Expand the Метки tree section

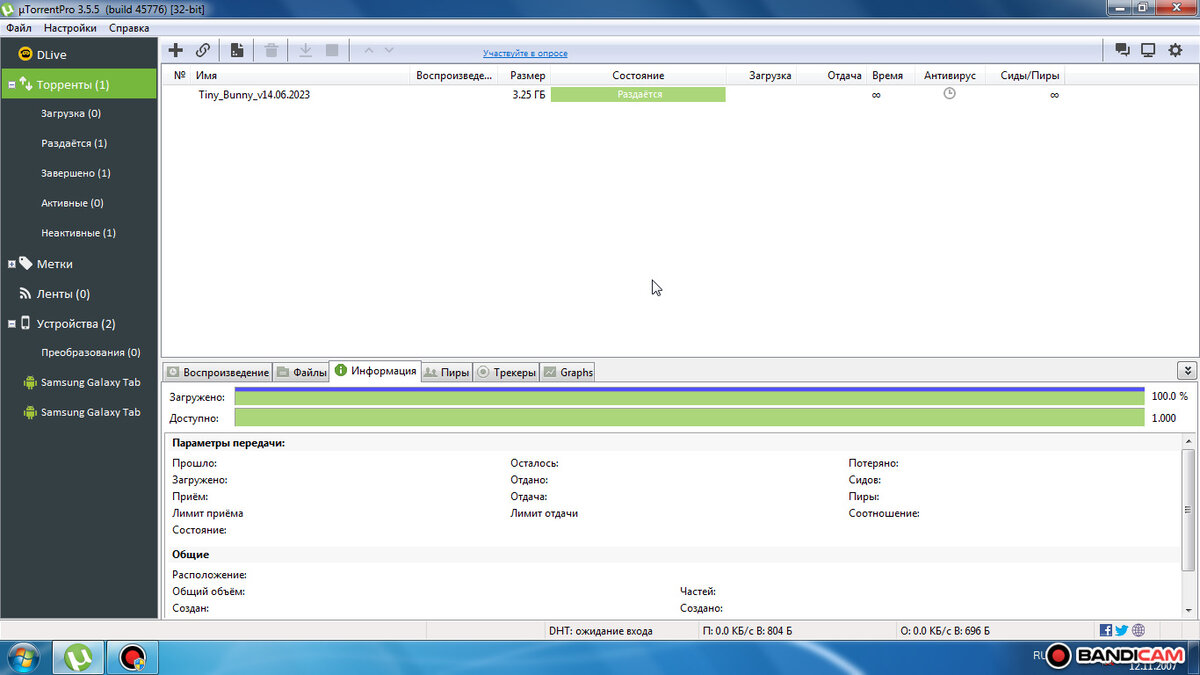11,264
